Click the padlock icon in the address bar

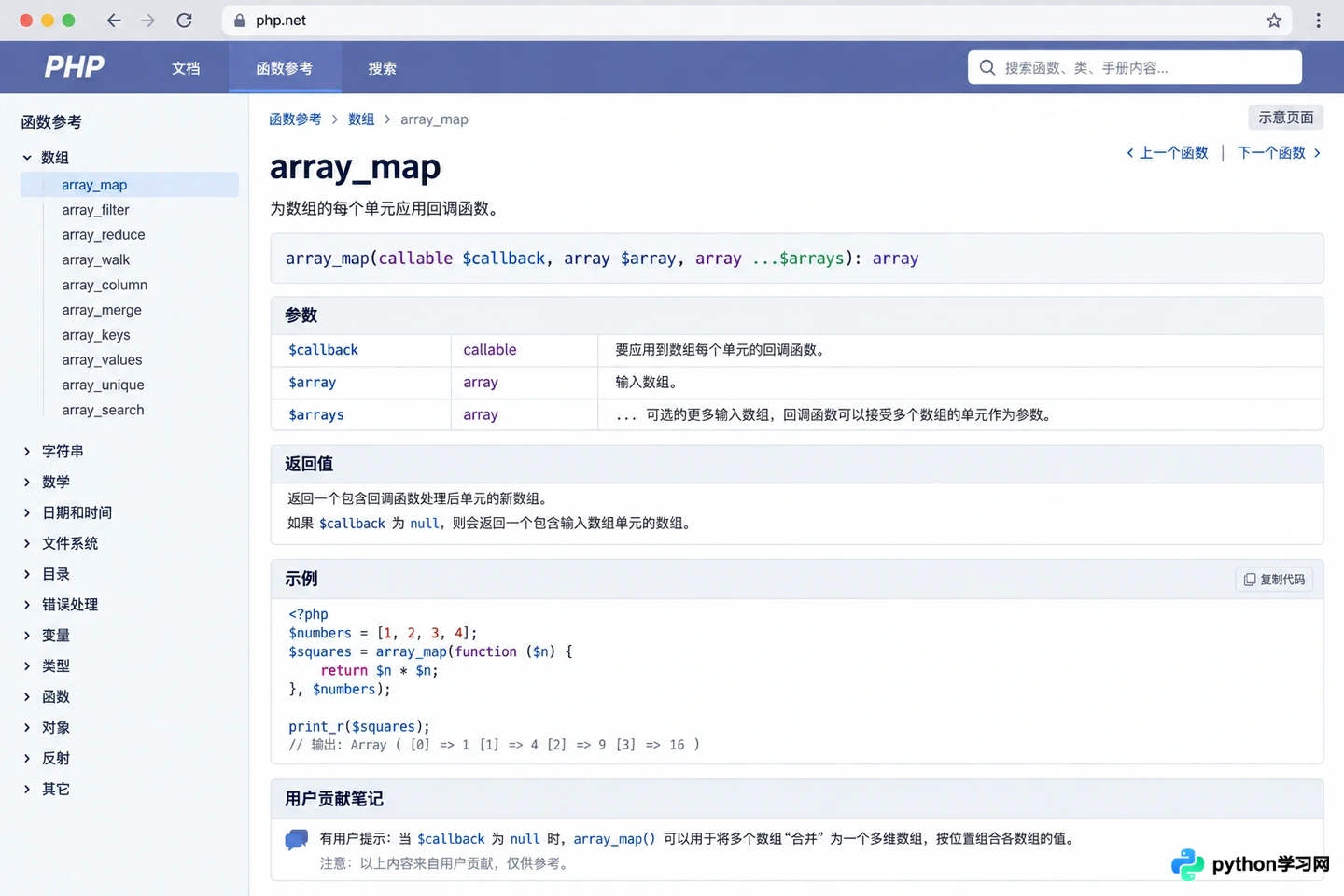click(240, 21)
